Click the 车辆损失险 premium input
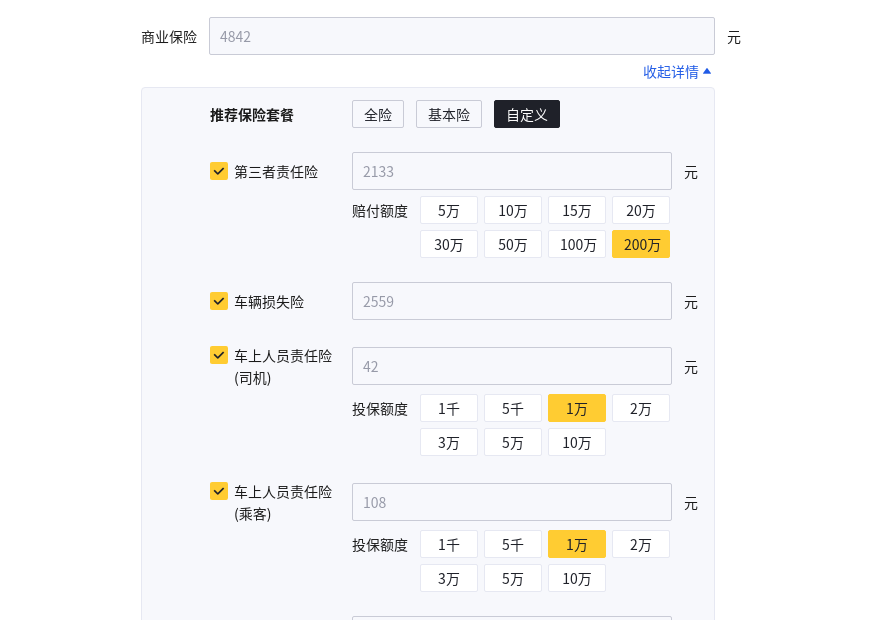This screenshot has height=620, width=887. pyautogui.click(x=511, y=301)
